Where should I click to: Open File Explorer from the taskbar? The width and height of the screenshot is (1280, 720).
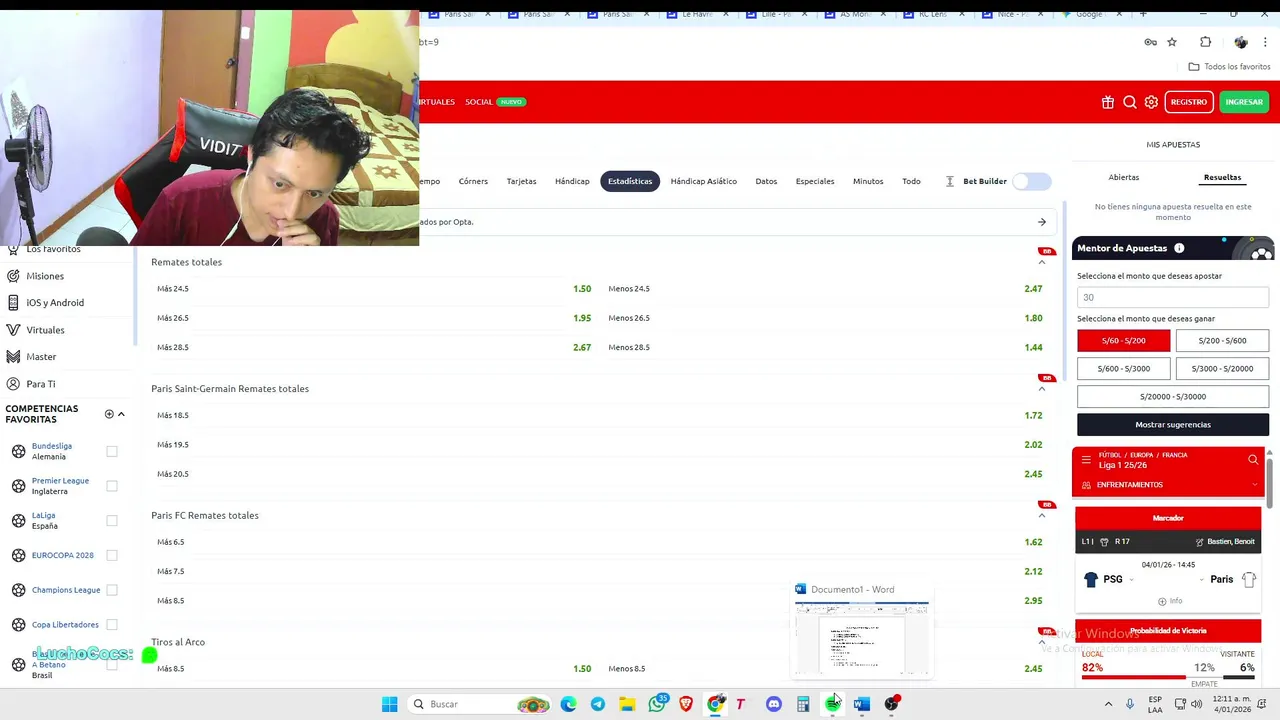click(x=627, y=704)
